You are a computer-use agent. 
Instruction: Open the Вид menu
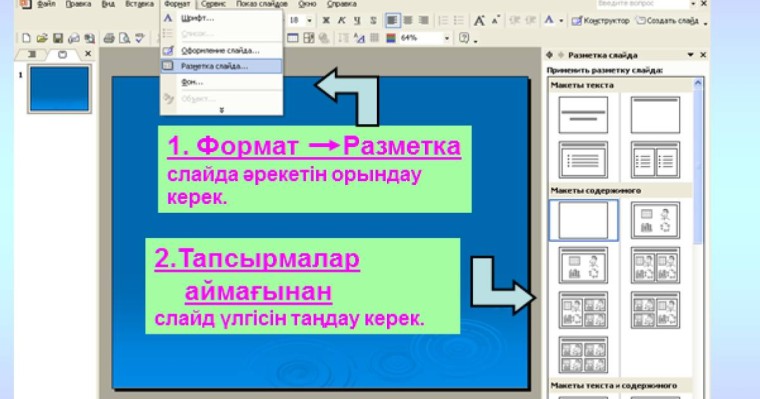click(x=108, y=4)
